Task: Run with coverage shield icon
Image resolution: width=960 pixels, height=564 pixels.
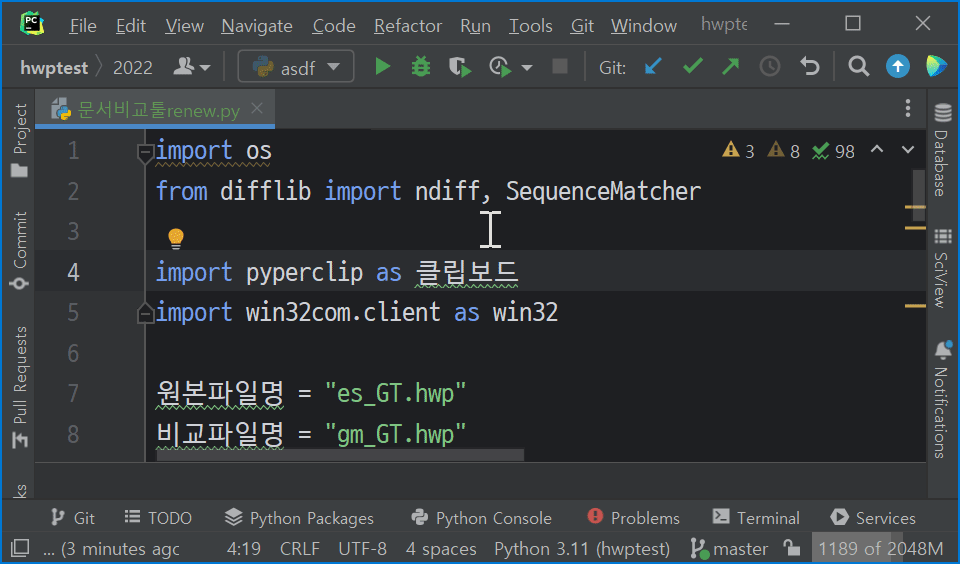Action: [x=459, y=66]
